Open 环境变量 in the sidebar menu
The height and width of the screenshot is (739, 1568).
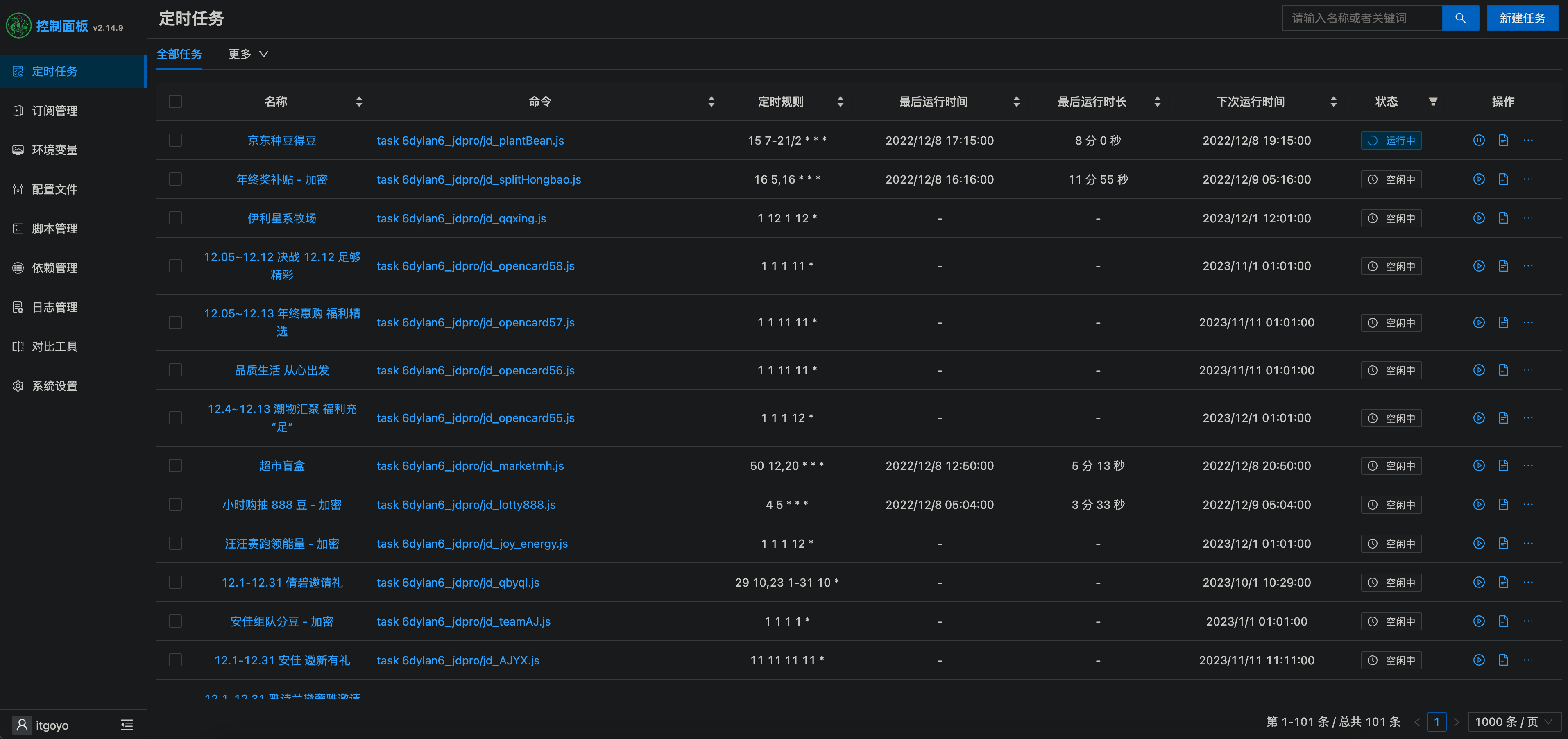[x=54, y=150]
